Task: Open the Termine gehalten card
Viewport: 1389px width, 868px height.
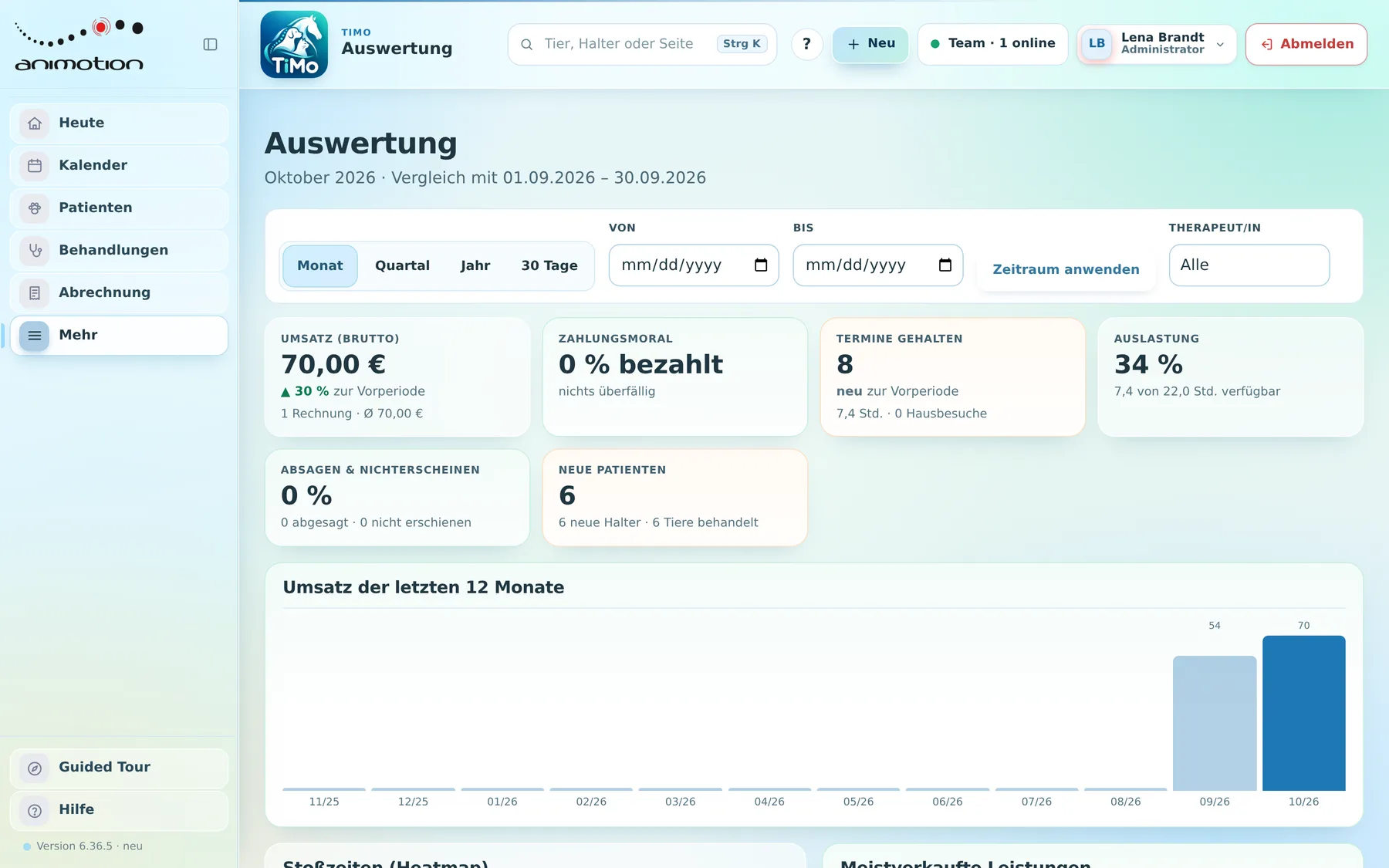Action: click(x=953, y=377)
